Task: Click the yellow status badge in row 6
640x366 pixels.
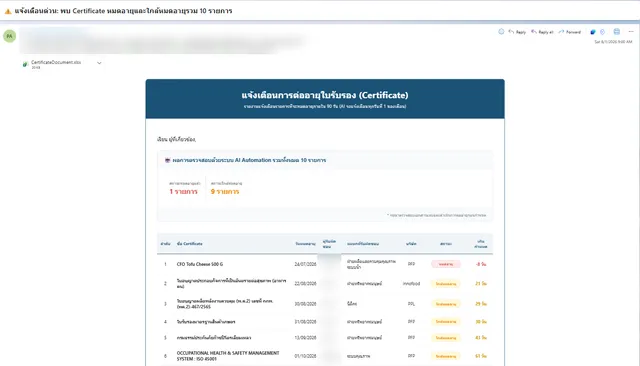Action: click(x=446, y=356)
